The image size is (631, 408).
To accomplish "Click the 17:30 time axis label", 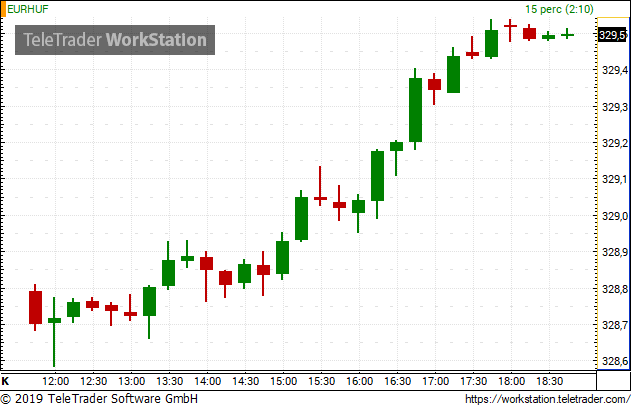I will (474, 381).
